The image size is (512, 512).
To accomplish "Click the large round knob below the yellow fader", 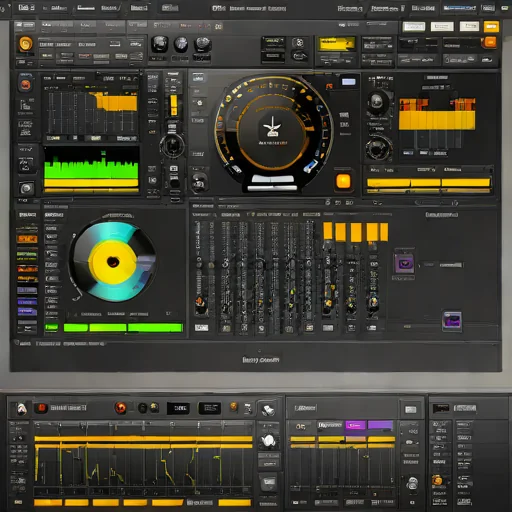I will (172, 145).
